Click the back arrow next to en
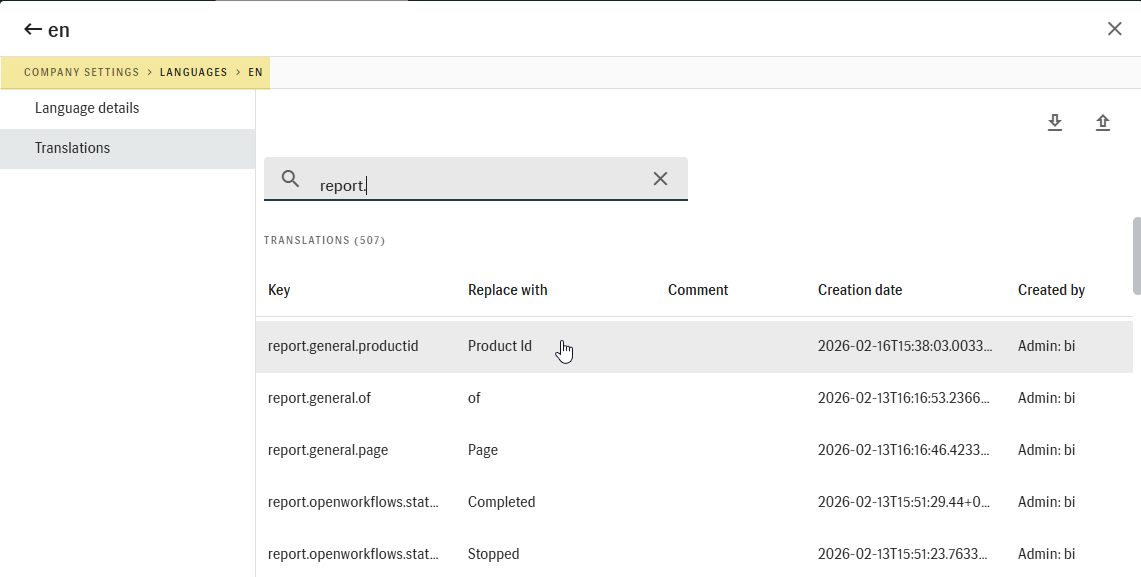Image resolution: width=1141 pixels, height=577 pixels. tap(32, 30)
